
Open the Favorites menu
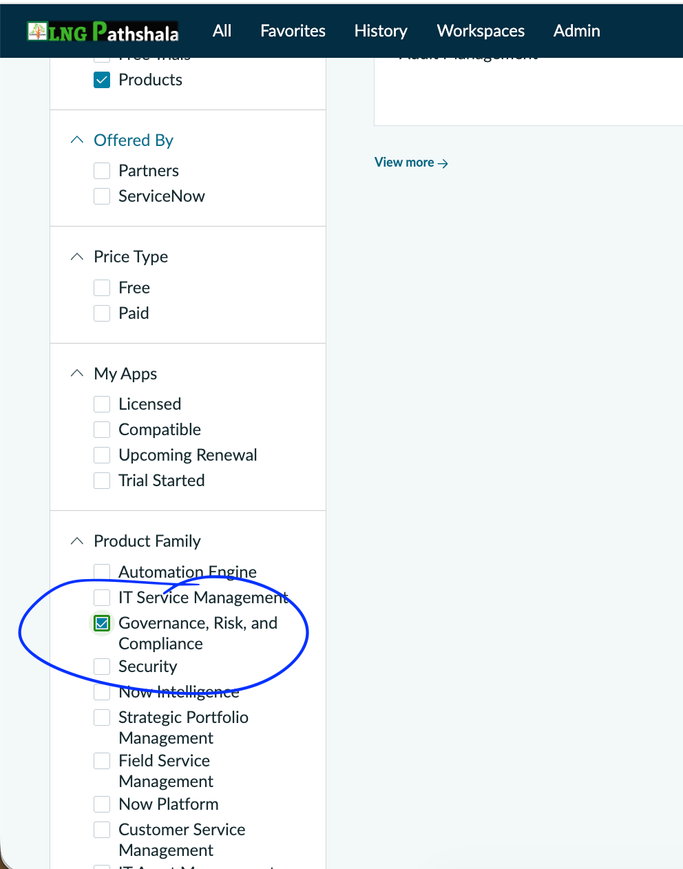coord(293,31)
